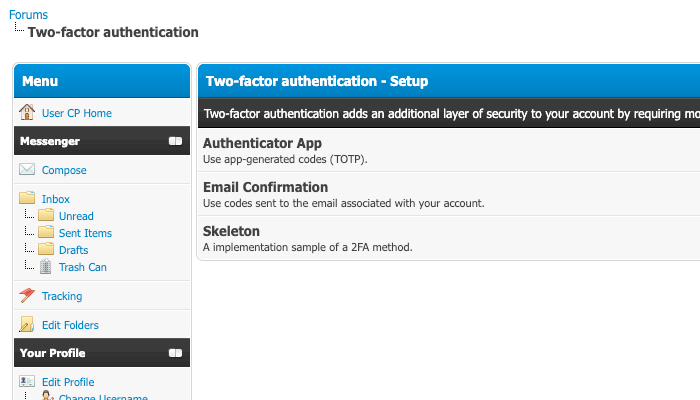
Task: Go to User CP Home
Action: [77, 114]
